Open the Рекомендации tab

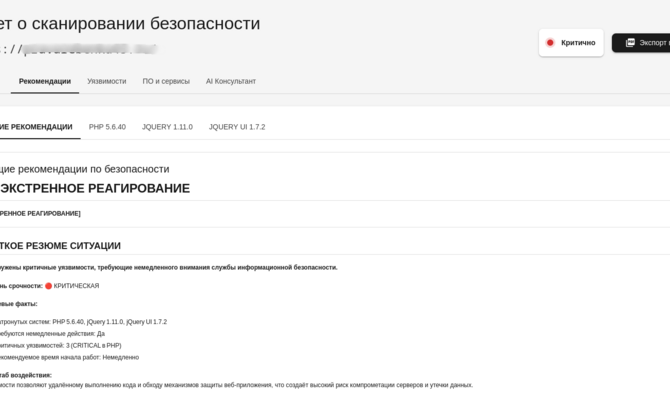click(45, 81)
